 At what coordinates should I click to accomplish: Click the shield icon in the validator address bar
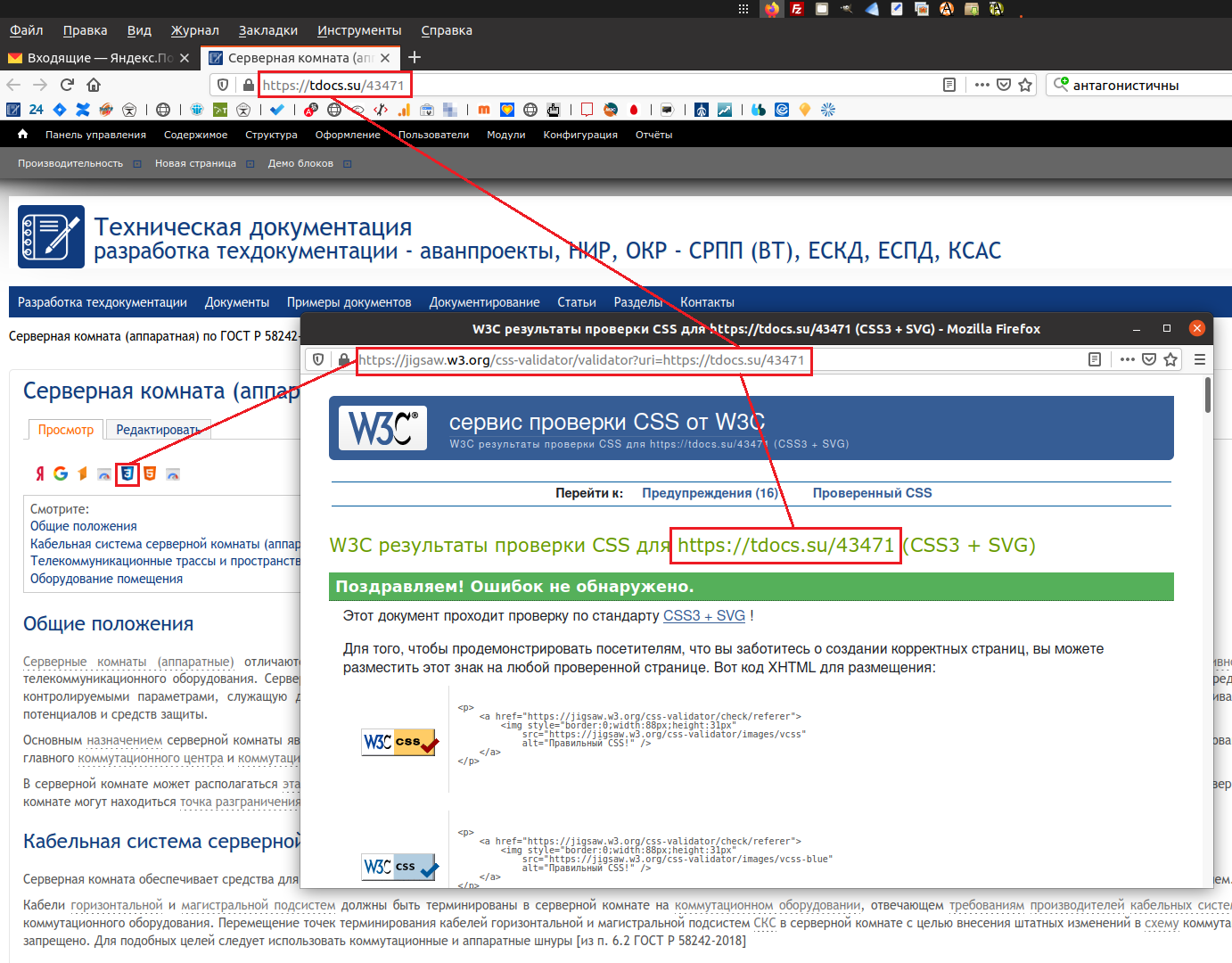[318, 359]
